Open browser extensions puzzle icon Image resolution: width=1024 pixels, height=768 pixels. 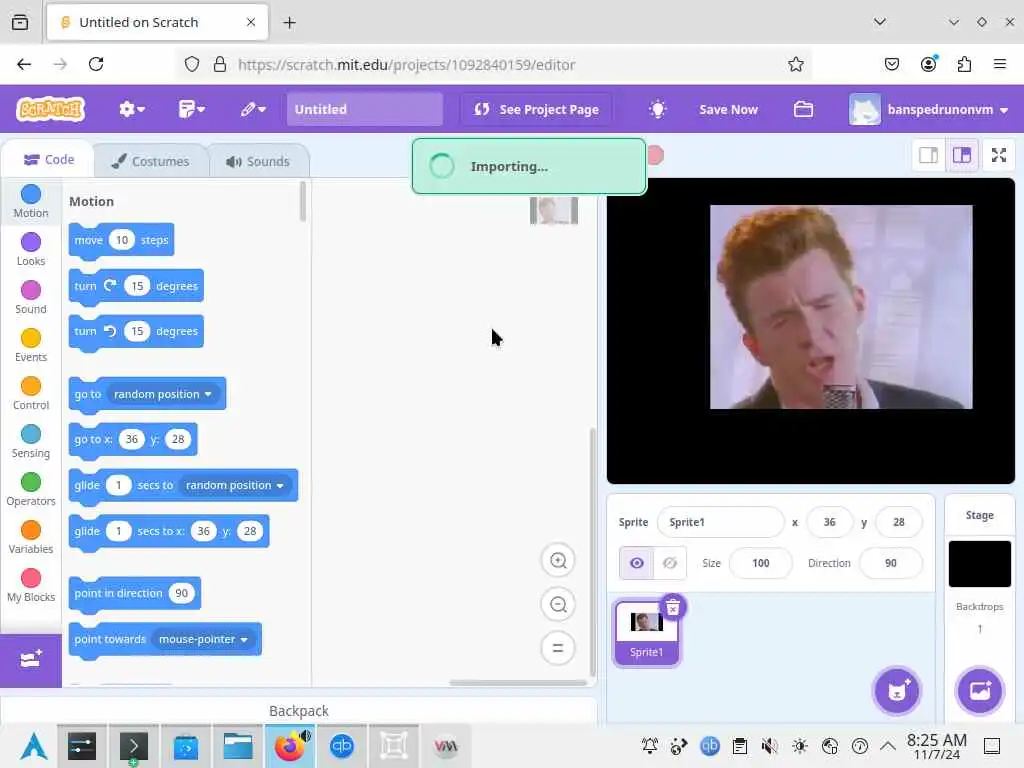click(964, 64)
